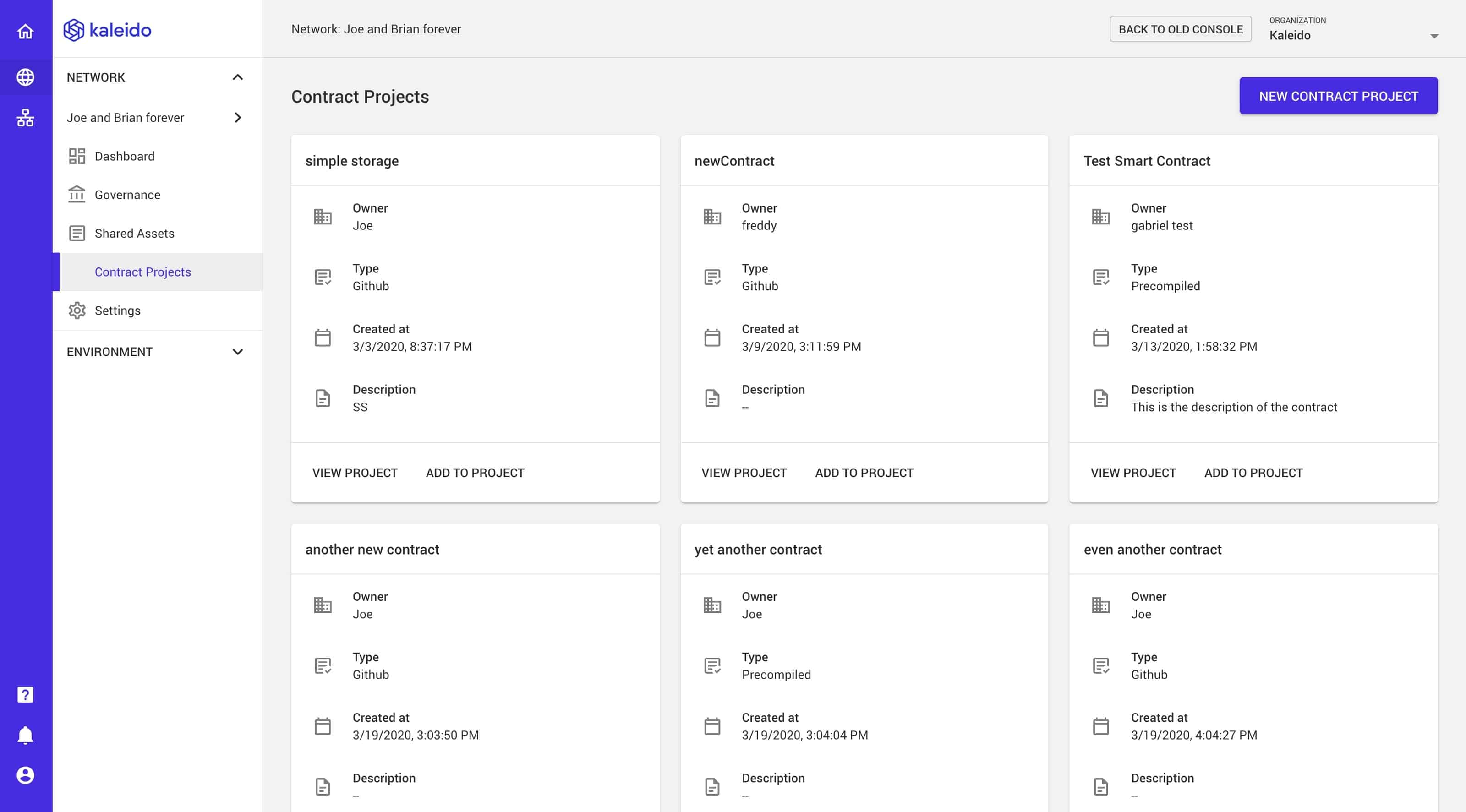Open the user account profile icon
This screenshot has width=1466, height=812.
click(x=25, y=775)
